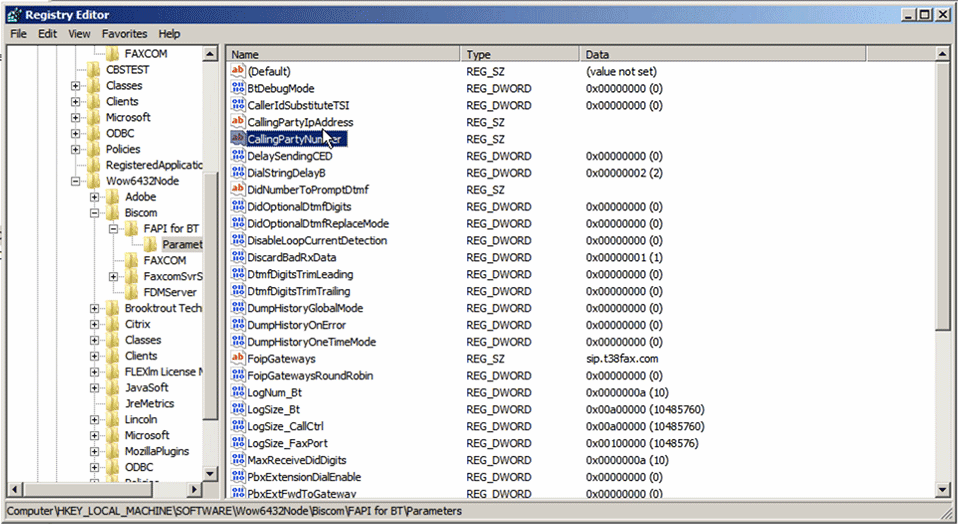
Task: Open the Favorites menu
Action: [124, 34]
